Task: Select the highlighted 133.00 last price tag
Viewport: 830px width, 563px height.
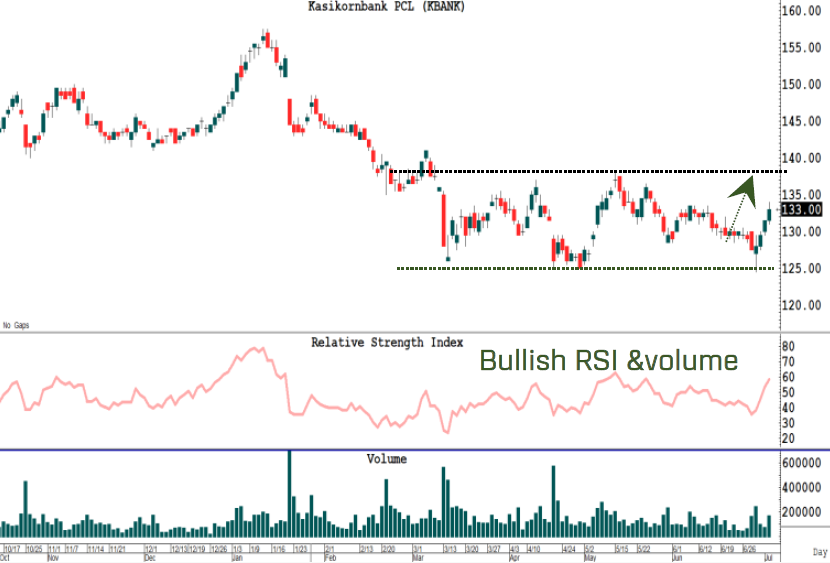Action: (801, 210)
